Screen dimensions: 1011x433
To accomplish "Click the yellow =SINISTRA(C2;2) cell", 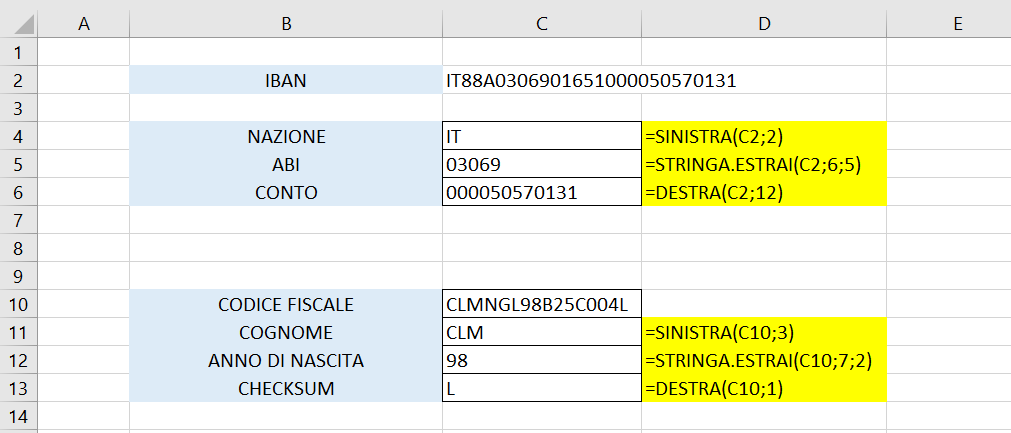I will pos(764,136).
